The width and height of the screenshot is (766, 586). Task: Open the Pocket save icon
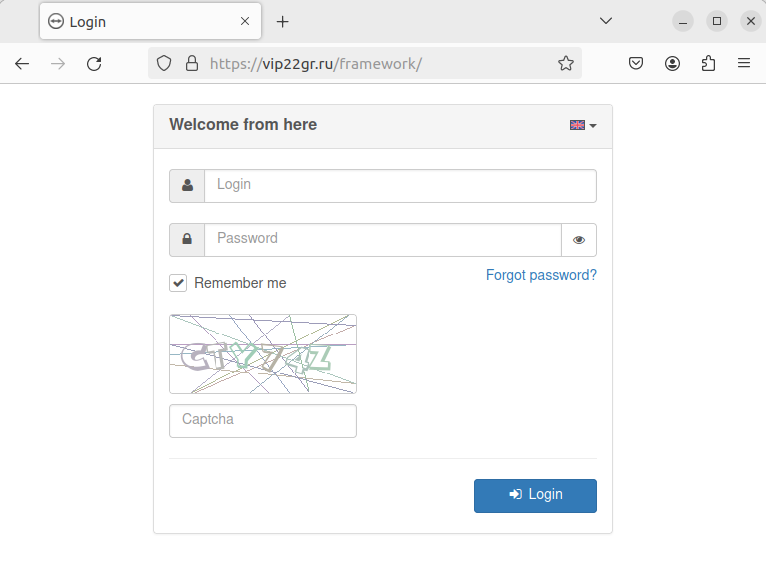(635, 64)
